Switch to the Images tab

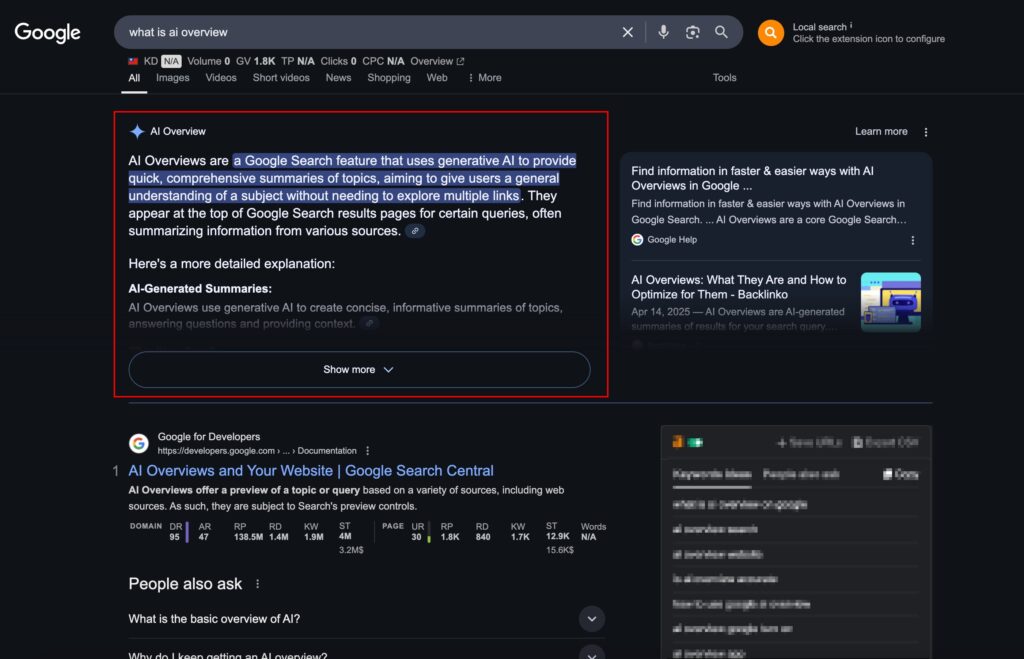(x=172, y=78)
